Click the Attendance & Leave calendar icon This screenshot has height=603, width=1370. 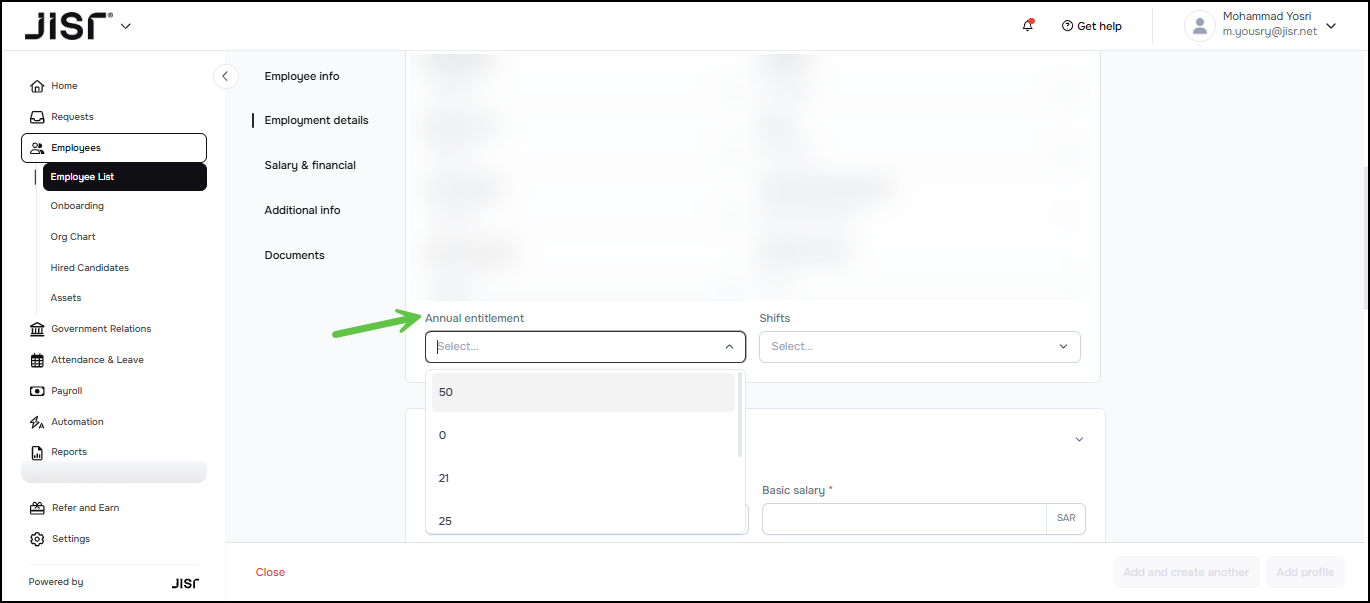click(x=37, y=360)
